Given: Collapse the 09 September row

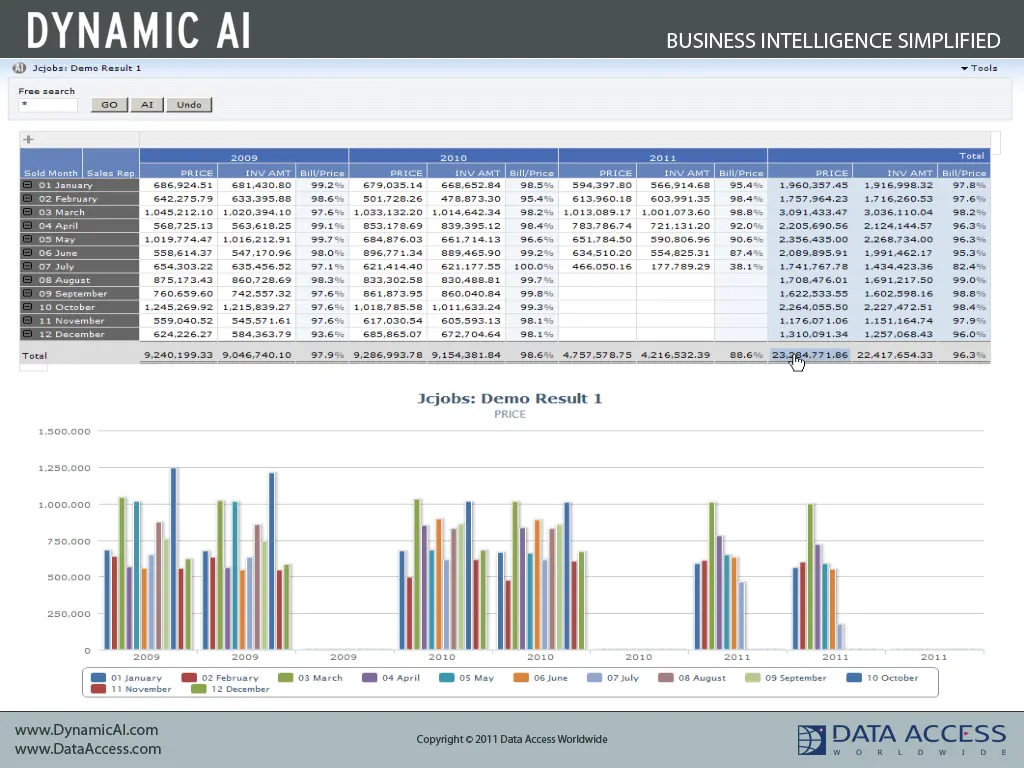Looking at the screenshot, I should (27, 293).
